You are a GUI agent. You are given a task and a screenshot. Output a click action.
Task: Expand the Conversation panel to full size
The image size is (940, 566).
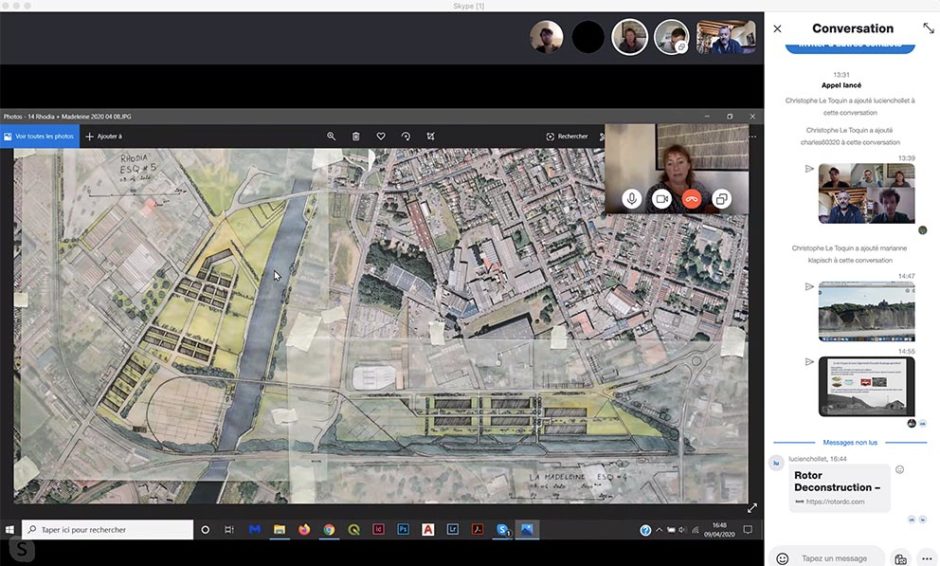[x=928, y=29]
